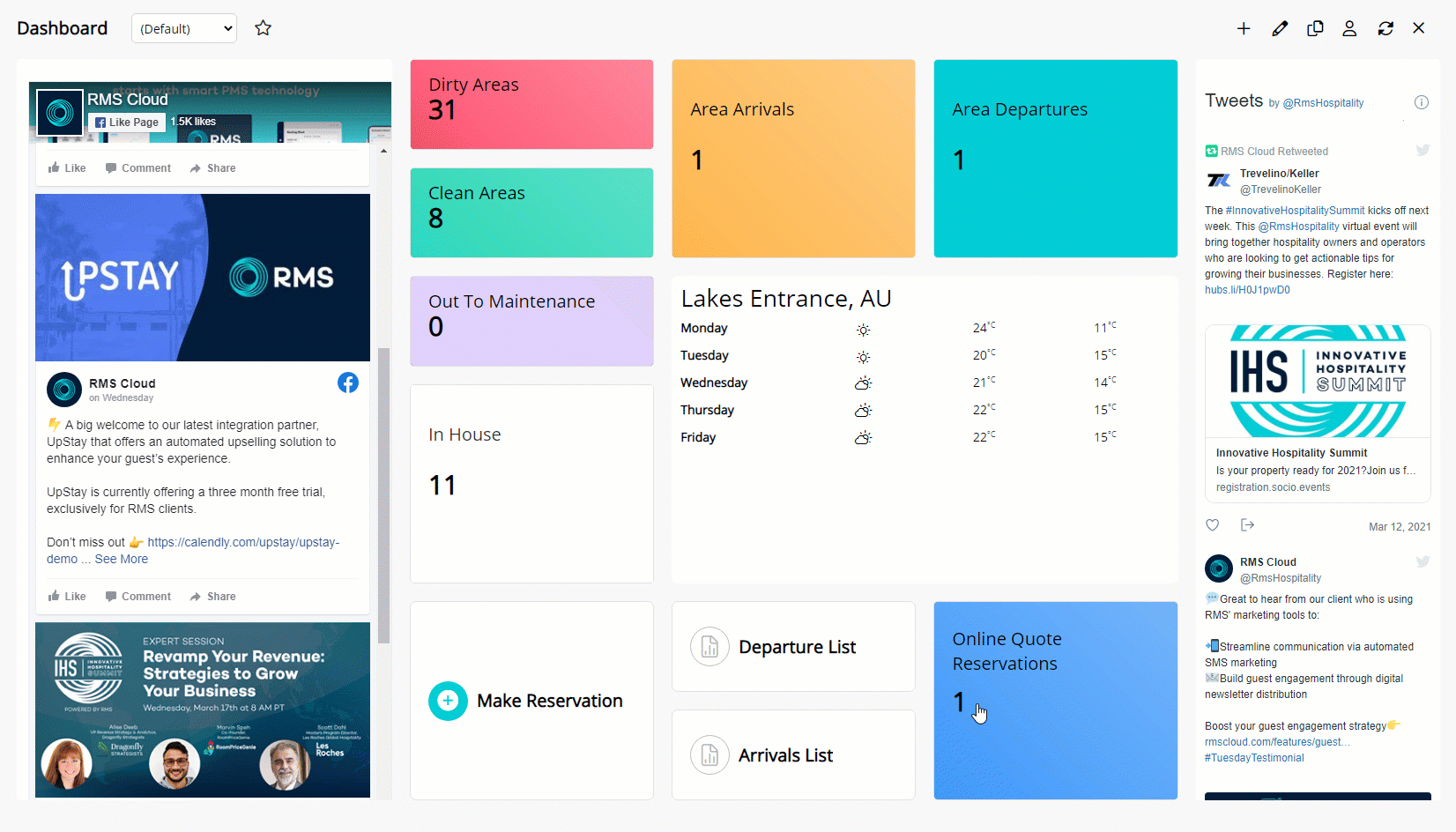Click Facebook feed scroll-up arrow

pyautogui.click(x=383, y=151)
